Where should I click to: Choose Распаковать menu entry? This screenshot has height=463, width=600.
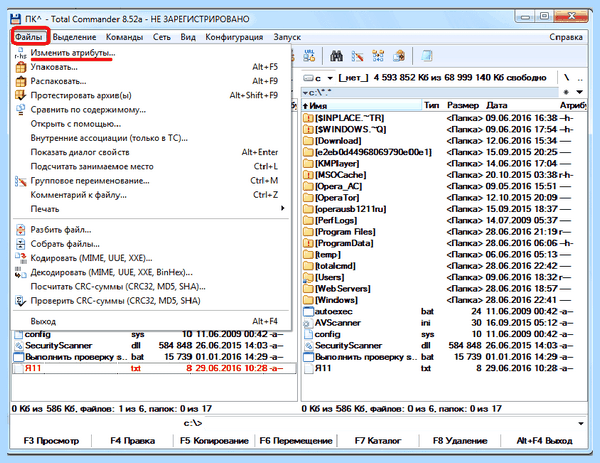coord(151,81)
